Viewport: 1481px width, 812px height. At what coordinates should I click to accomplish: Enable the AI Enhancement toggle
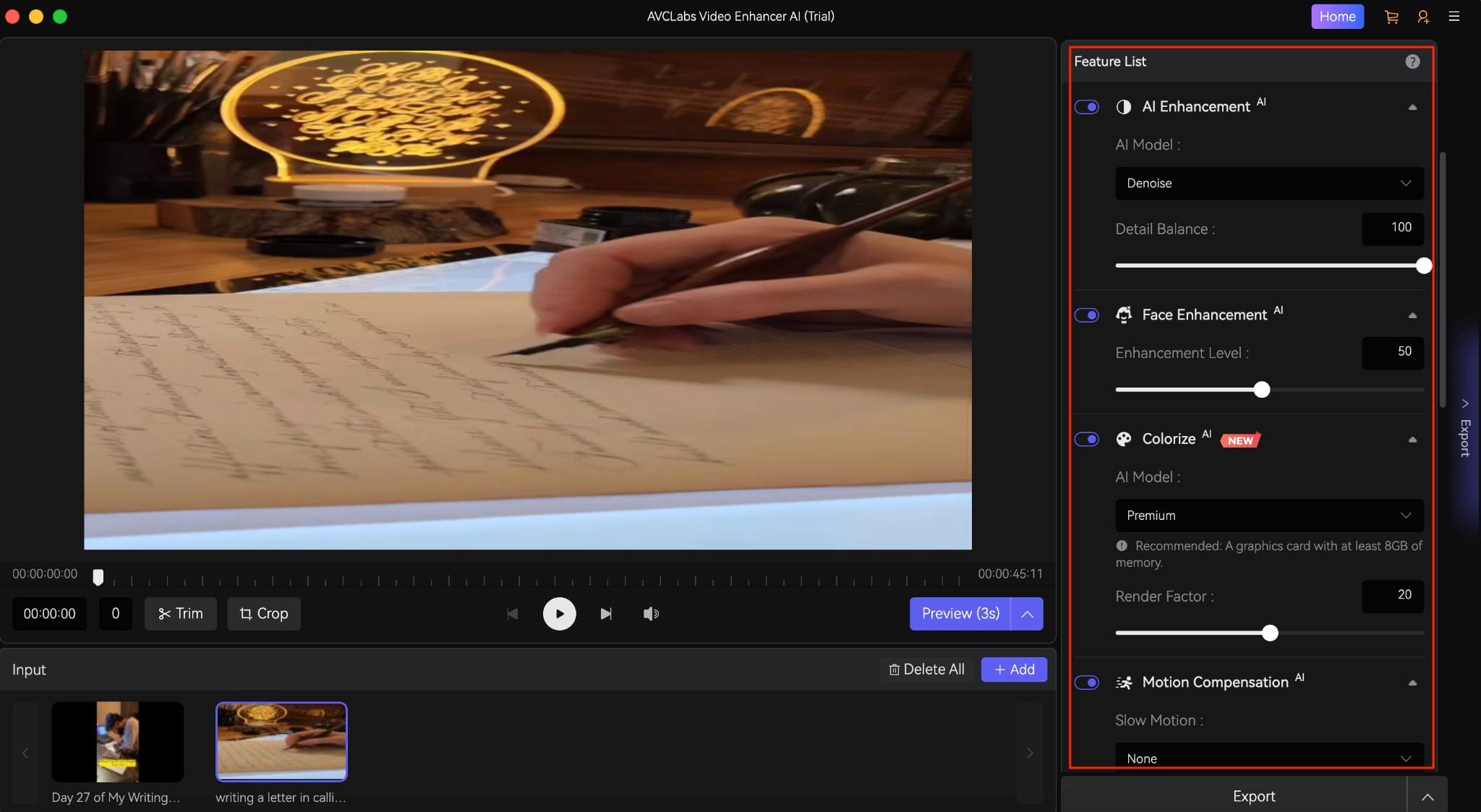[1088, 106]
